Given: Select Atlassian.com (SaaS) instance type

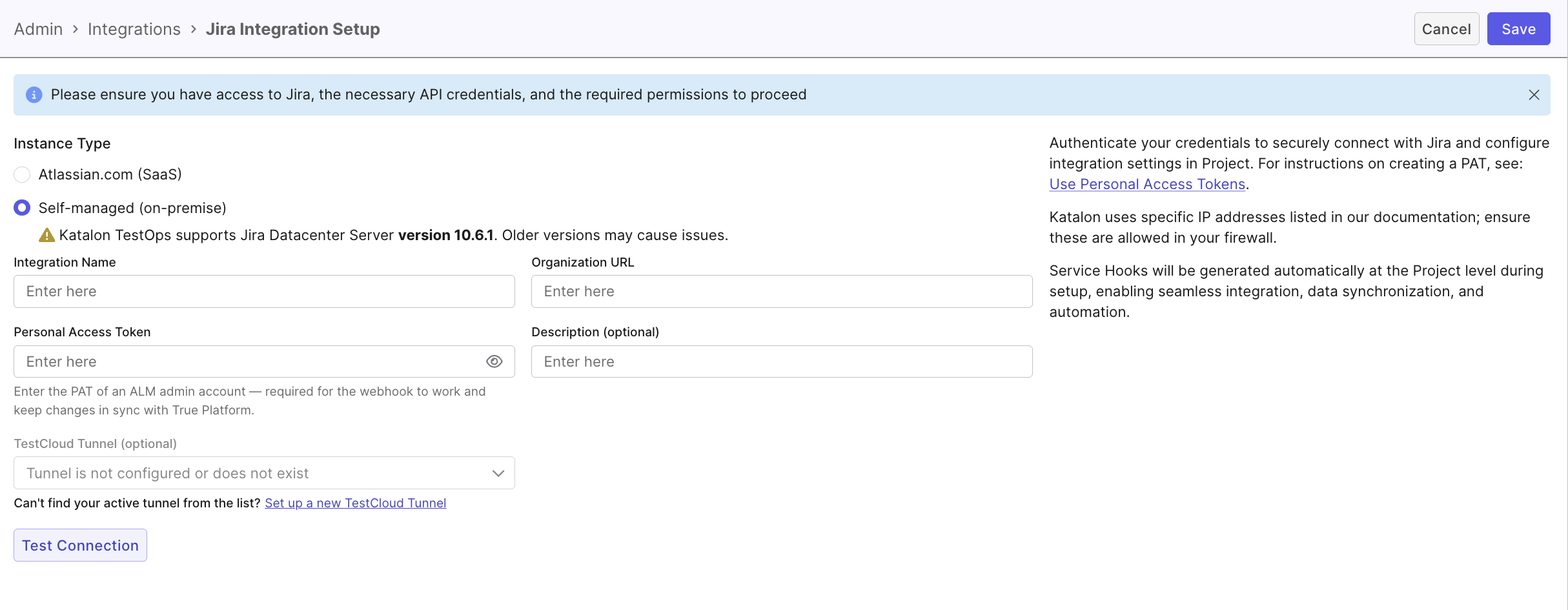Looking at the screenshot, I should pyautogui.click(x=22, y=174).
